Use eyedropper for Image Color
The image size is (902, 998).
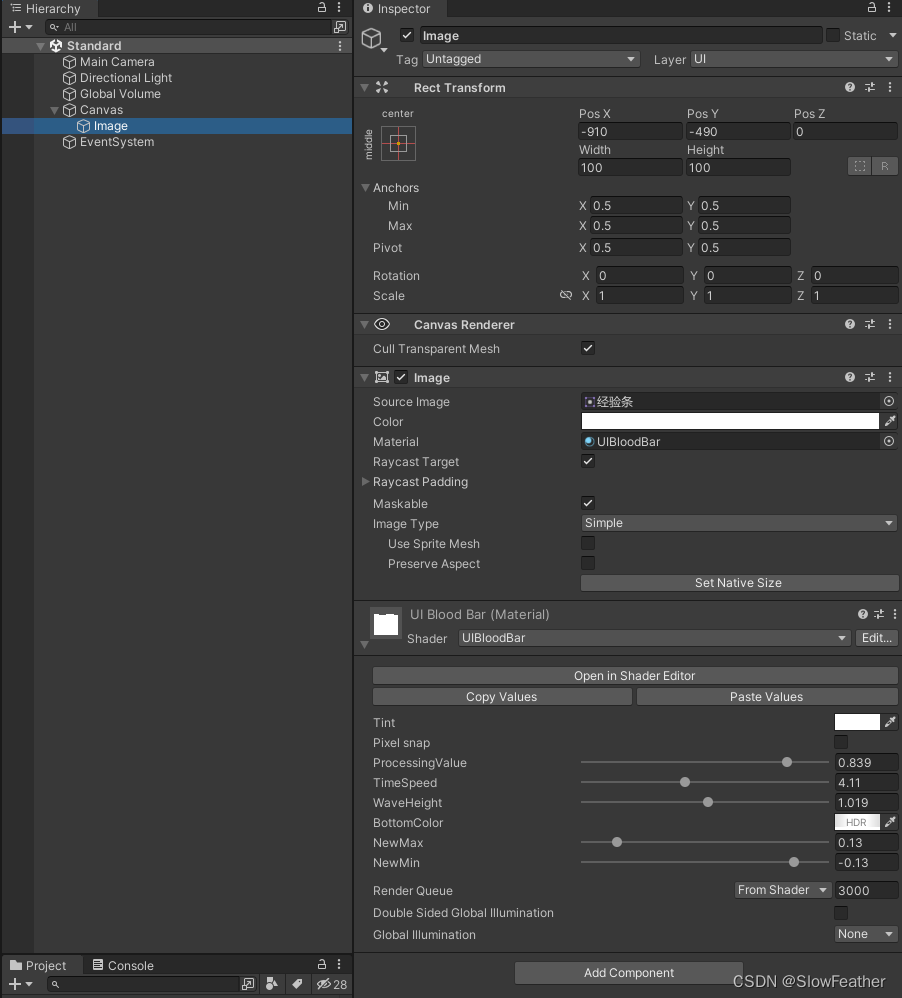click(890, 421)
